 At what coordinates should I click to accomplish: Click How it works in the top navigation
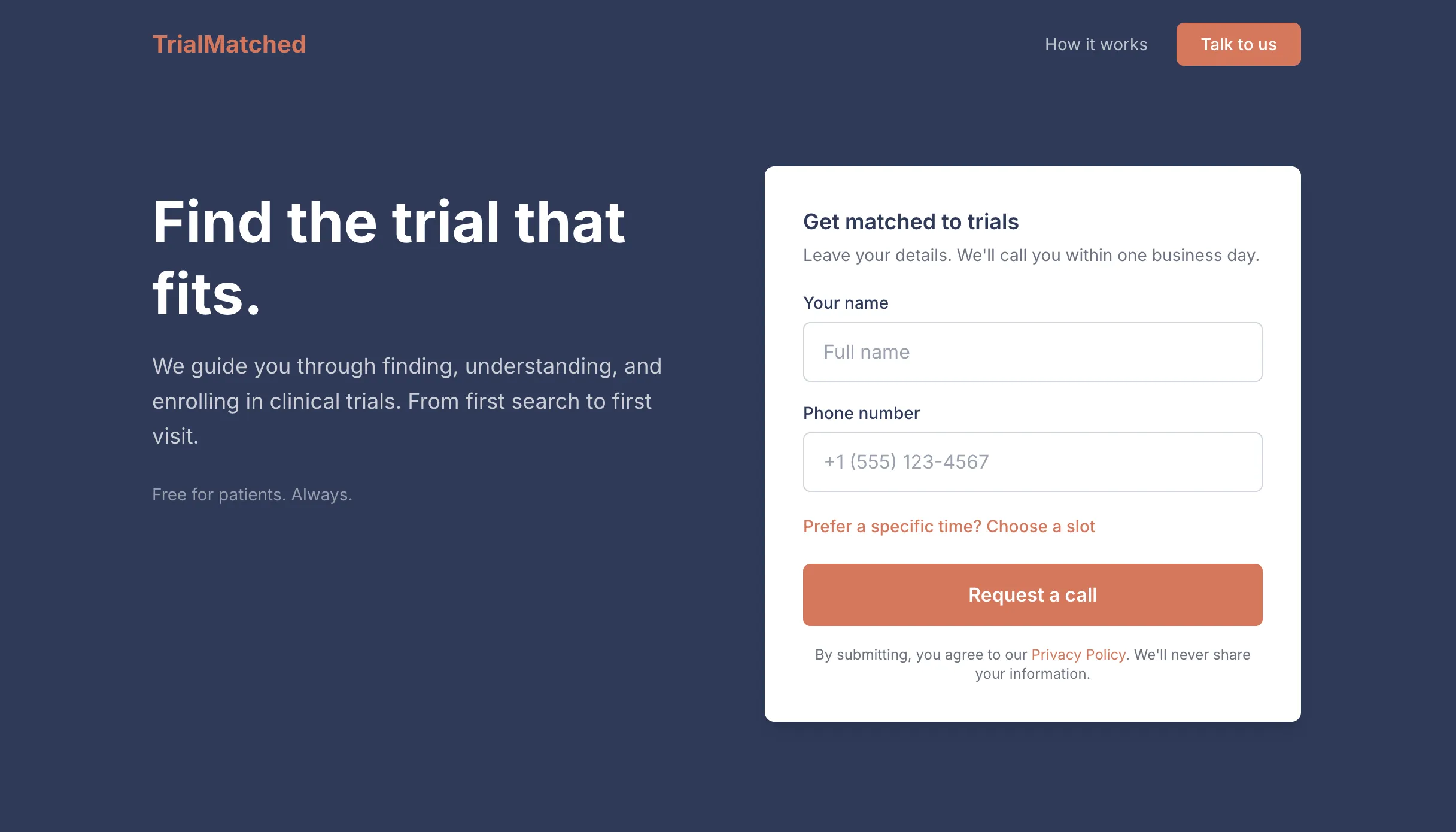1095,44
